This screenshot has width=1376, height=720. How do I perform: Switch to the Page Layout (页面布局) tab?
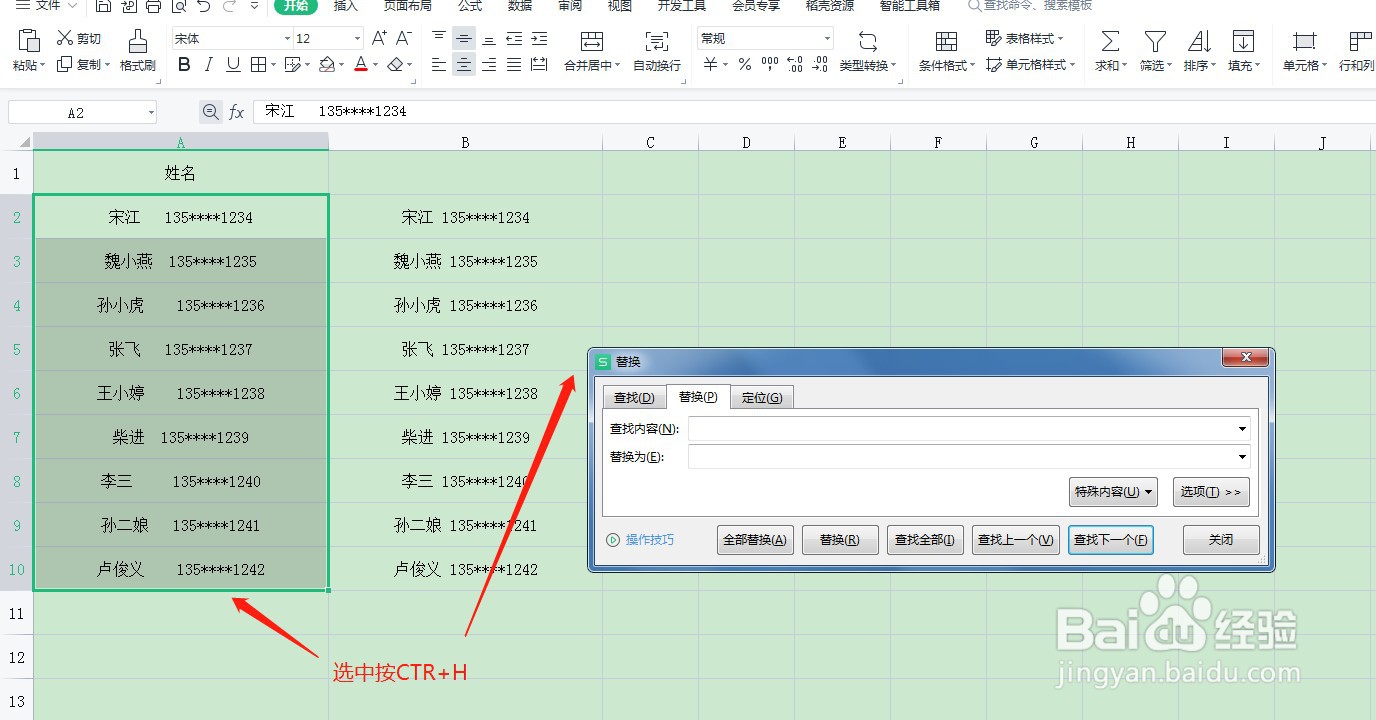click(408, 6)
